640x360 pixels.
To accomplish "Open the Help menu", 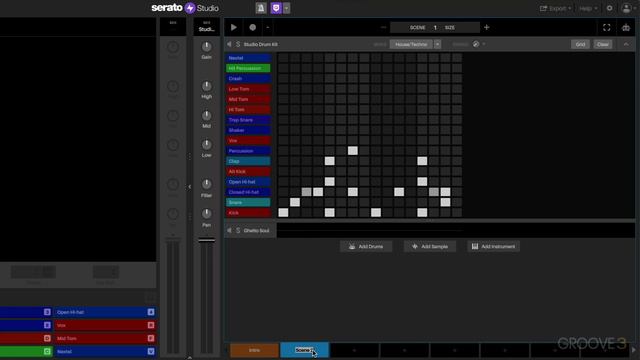I will coord(588,8).
